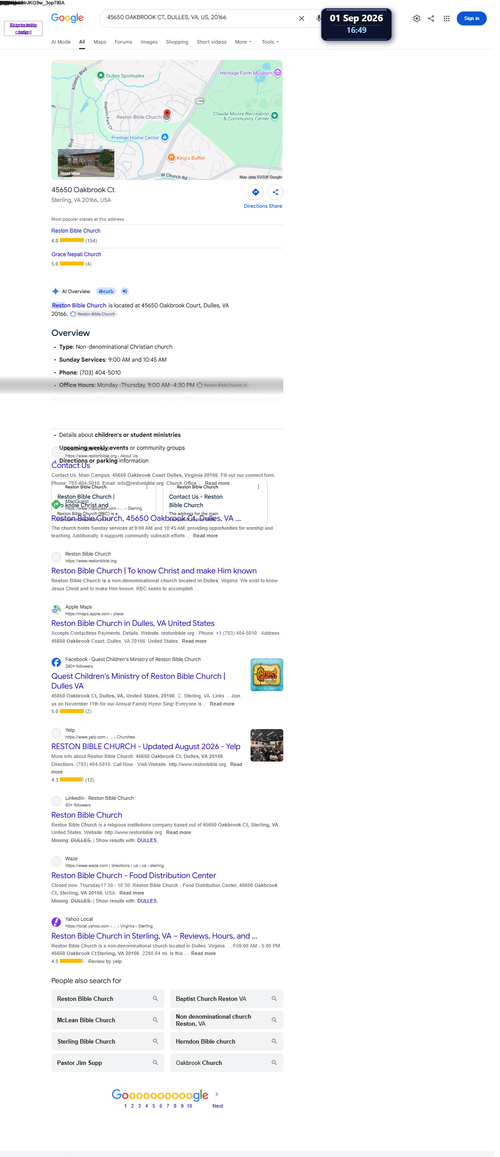Open the Street View thumbnail on map
Image resolution: width=500 pixels, height=1157 pixels.
(x=86, y=163)
